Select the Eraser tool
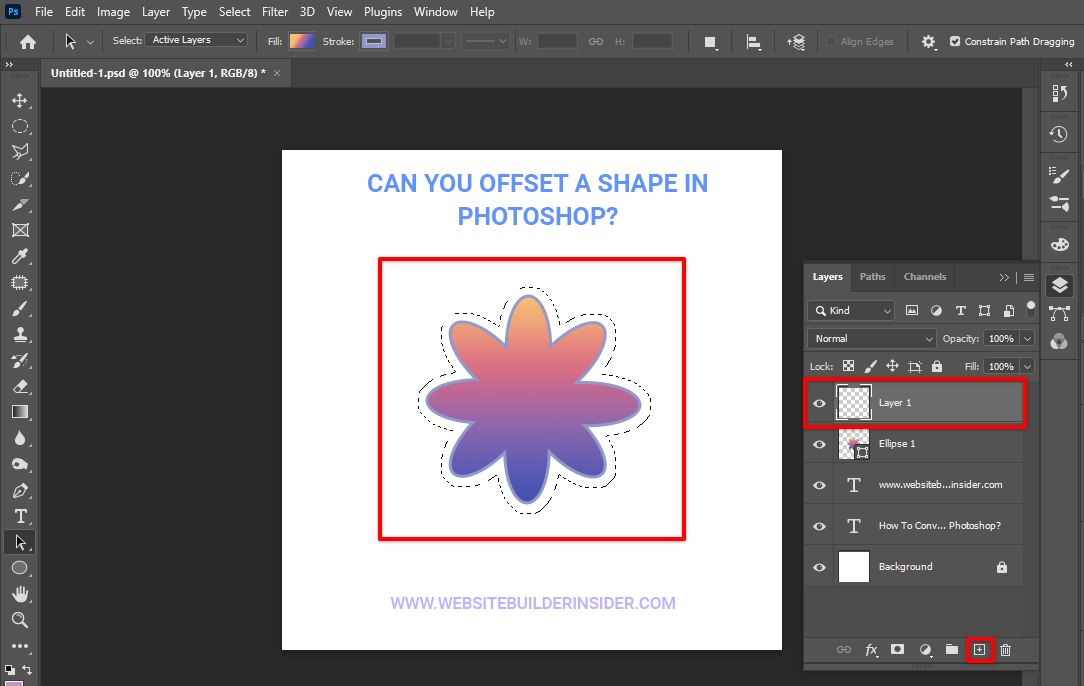Viewport: 1084px width, 686px height. (x=19, y=386)
